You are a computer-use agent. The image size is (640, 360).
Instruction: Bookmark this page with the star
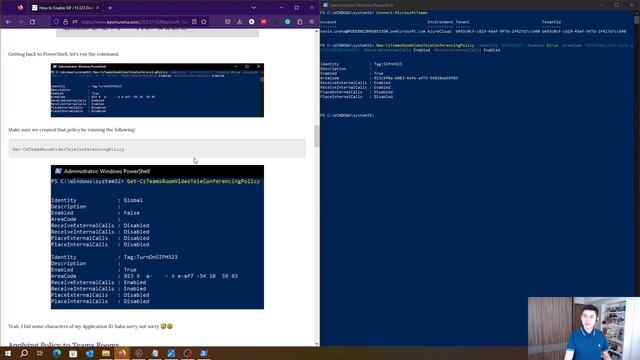pos(204,22)
